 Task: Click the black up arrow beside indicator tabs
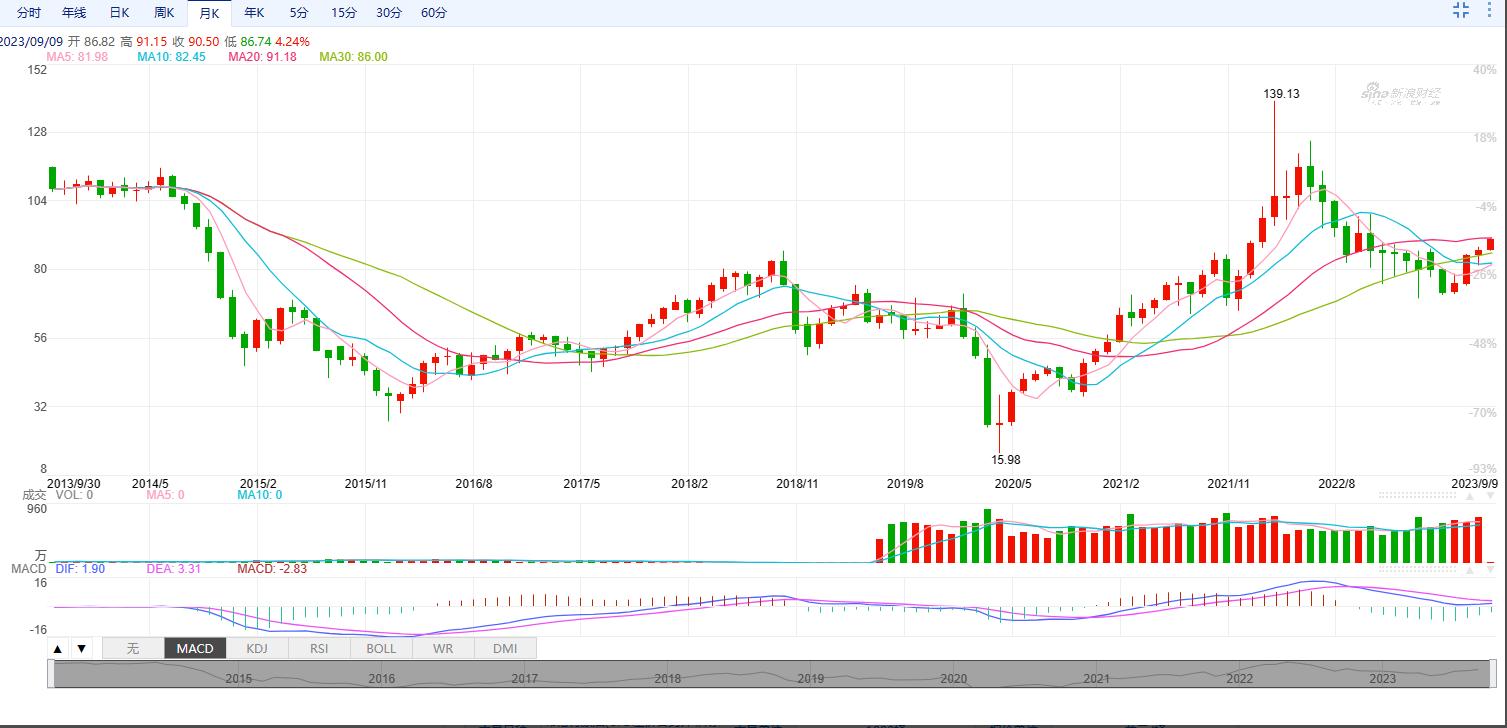58,648
